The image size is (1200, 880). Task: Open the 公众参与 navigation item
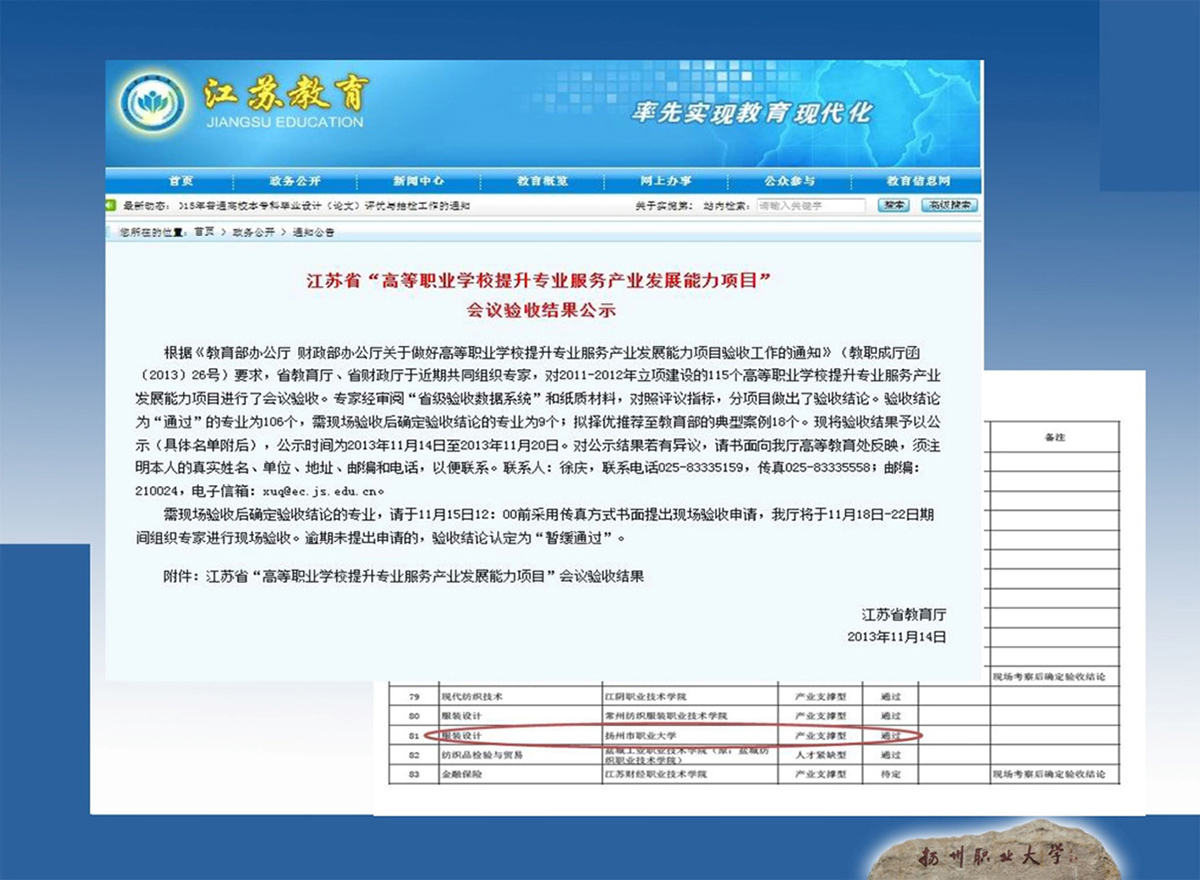790,181
